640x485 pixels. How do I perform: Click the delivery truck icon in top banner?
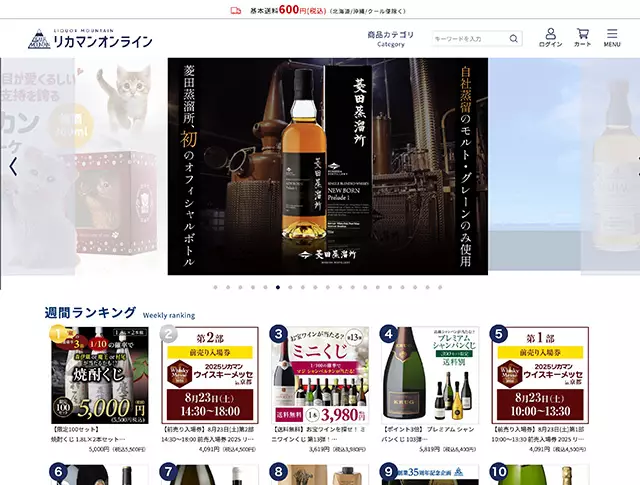236,11
